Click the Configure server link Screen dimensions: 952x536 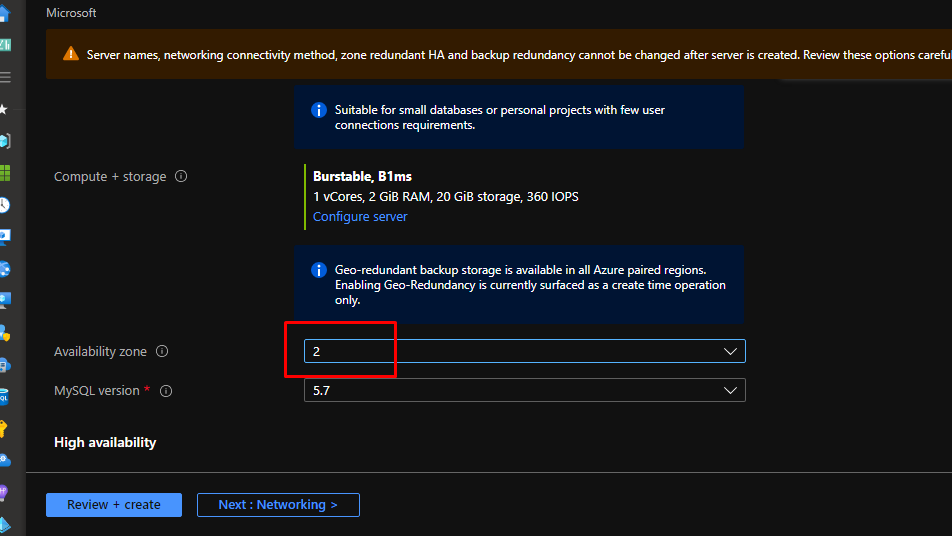(x=360, y=217)
